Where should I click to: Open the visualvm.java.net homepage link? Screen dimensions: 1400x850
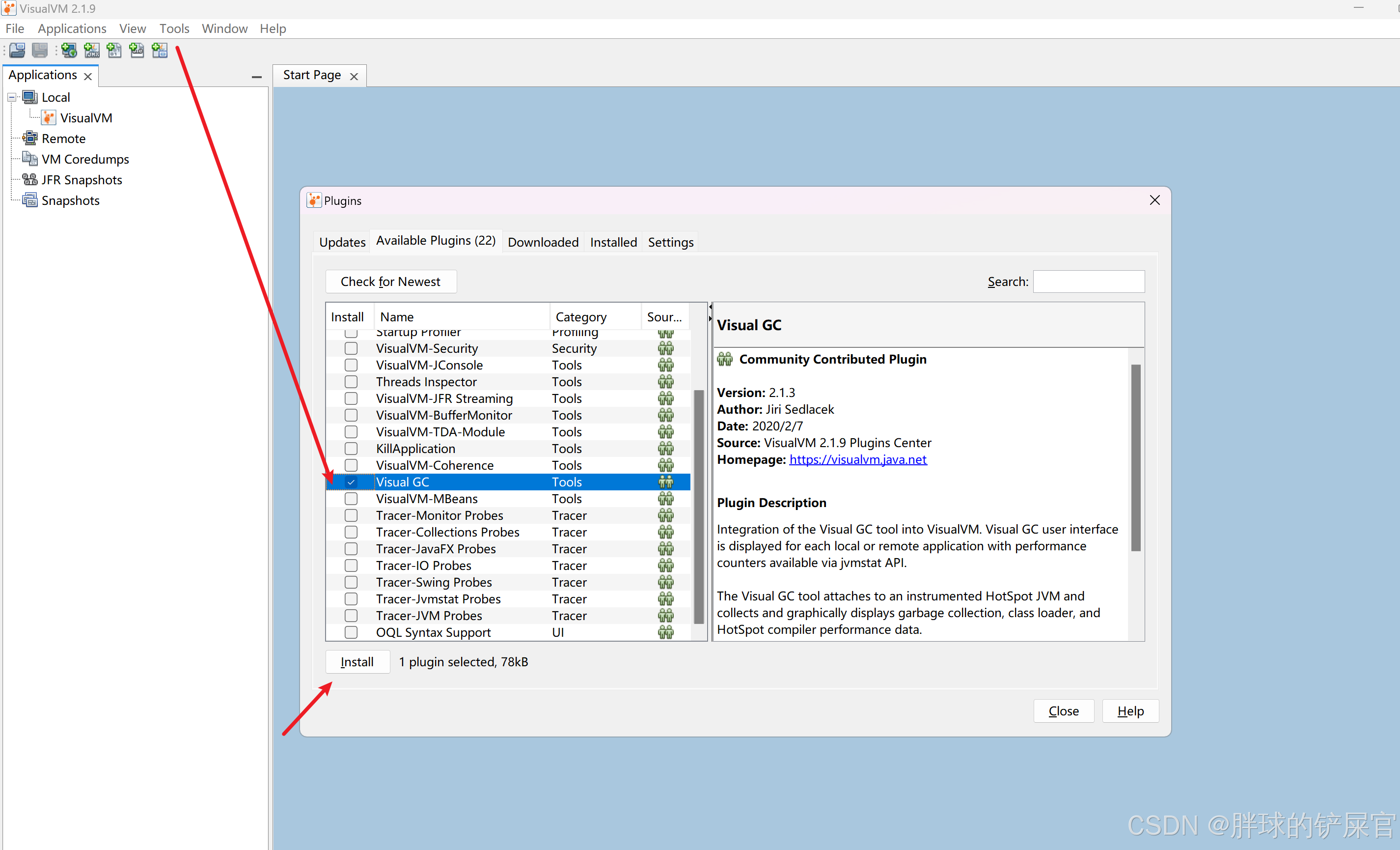[857, 459]
